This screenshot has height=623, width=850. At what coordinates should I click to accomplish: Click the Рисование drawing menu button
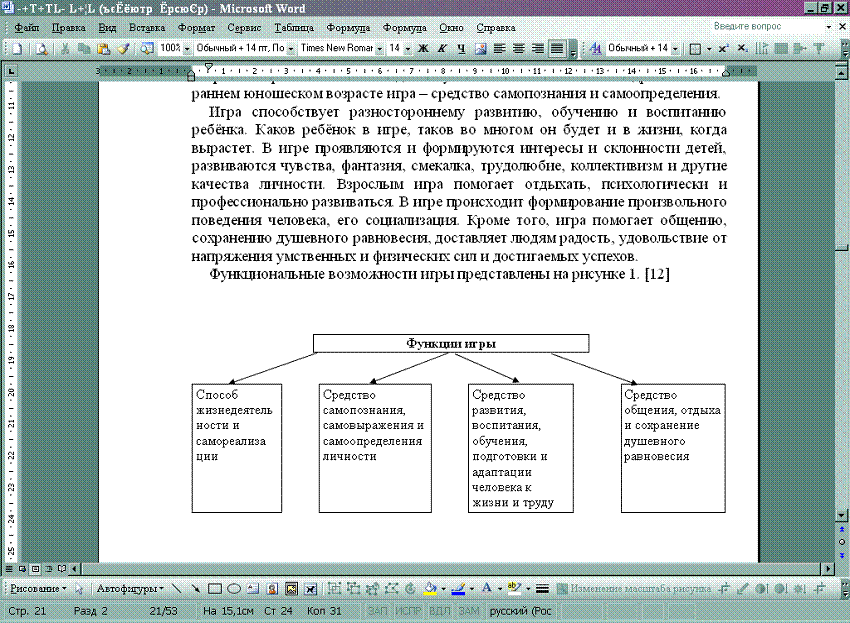click(x=38, y=588)
